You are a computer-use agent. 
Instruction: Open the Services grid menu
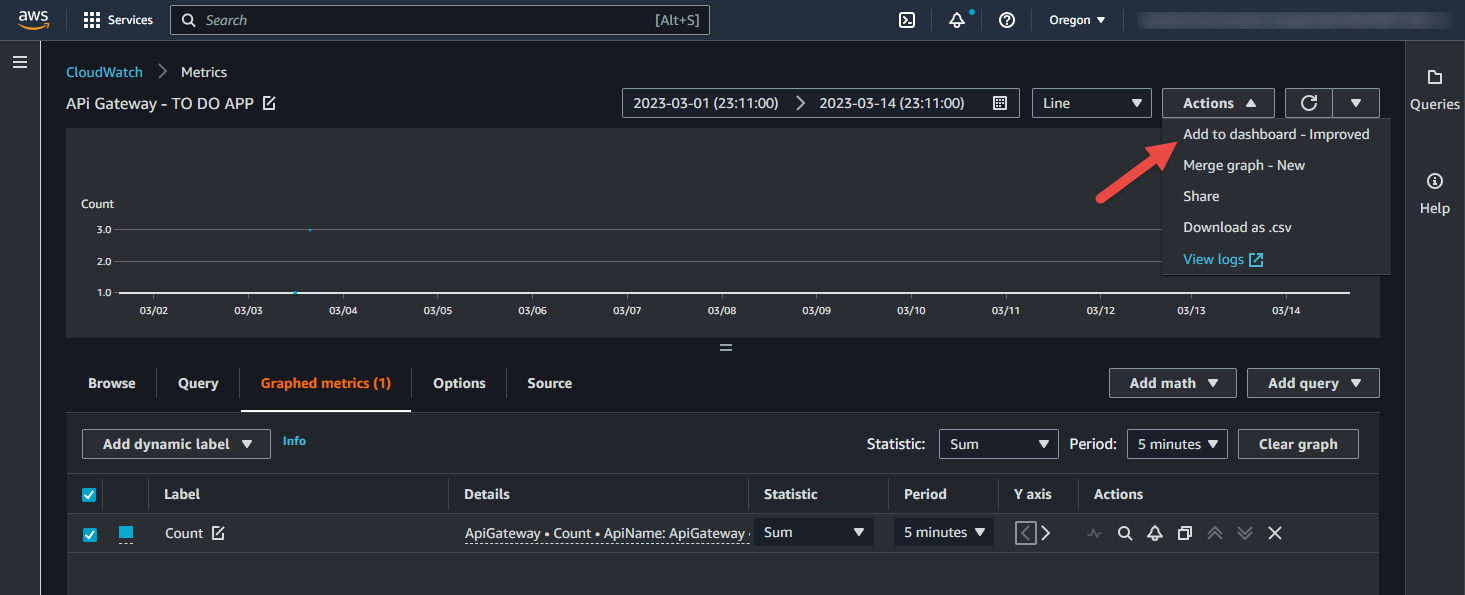click(118, 20)
